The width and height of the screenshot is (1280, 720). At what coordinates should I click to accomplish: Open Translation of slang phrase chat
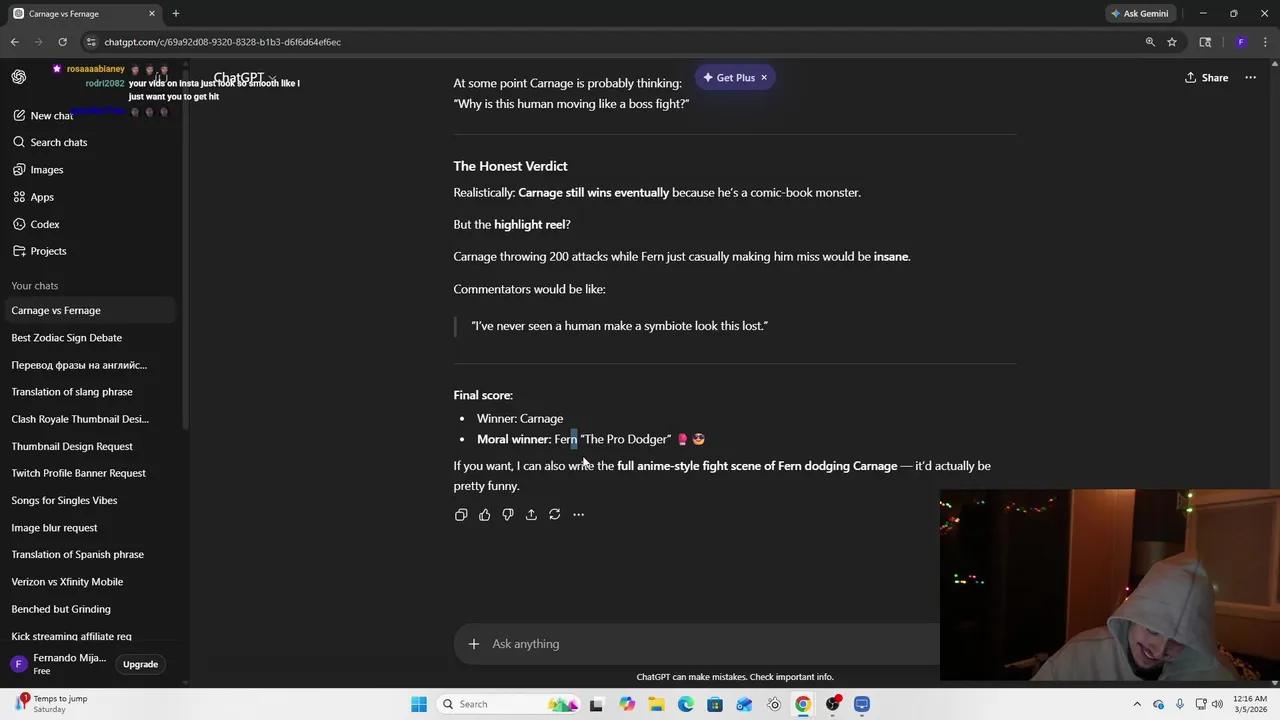coord(88,392)
